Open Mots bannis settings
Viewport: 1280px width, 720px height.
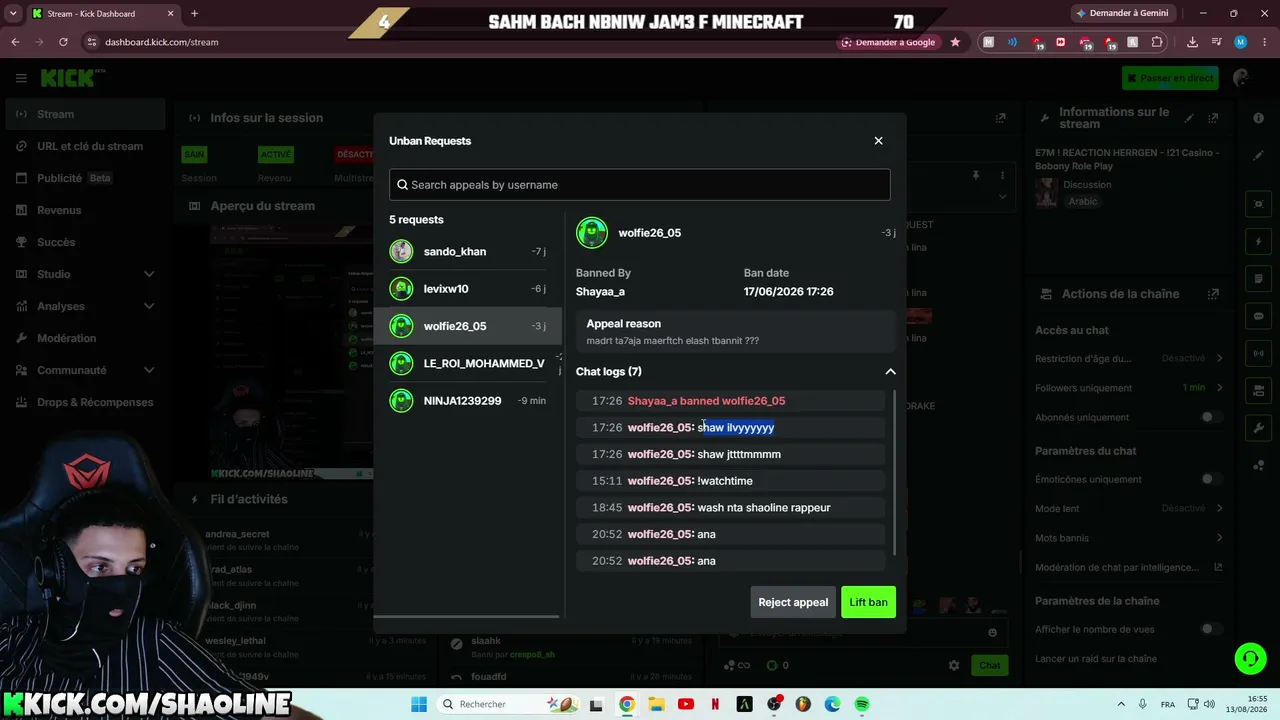tap(1128, 538)
